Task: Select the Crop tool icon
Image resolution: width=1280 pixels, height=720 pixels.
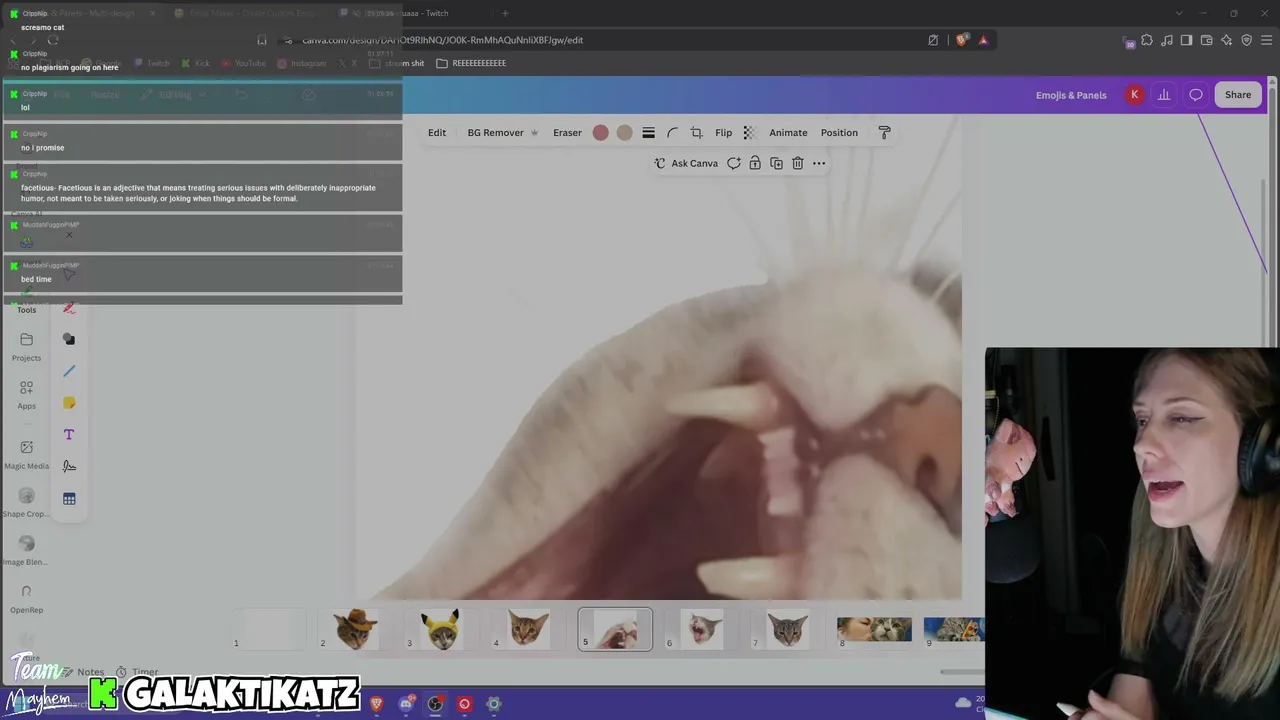Action: 696,133
